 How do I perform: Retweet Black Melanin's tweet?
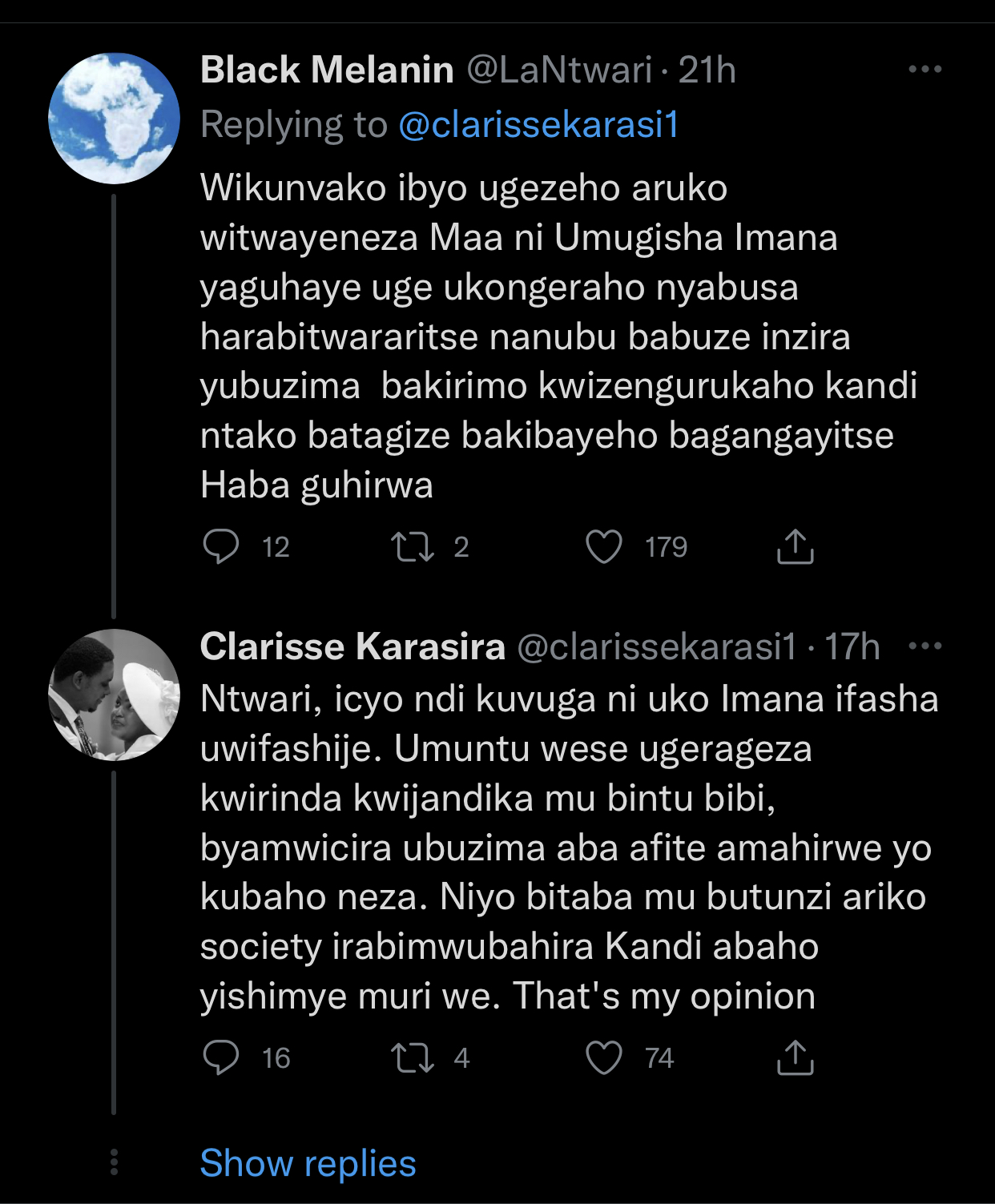click(x=413, y=547)
